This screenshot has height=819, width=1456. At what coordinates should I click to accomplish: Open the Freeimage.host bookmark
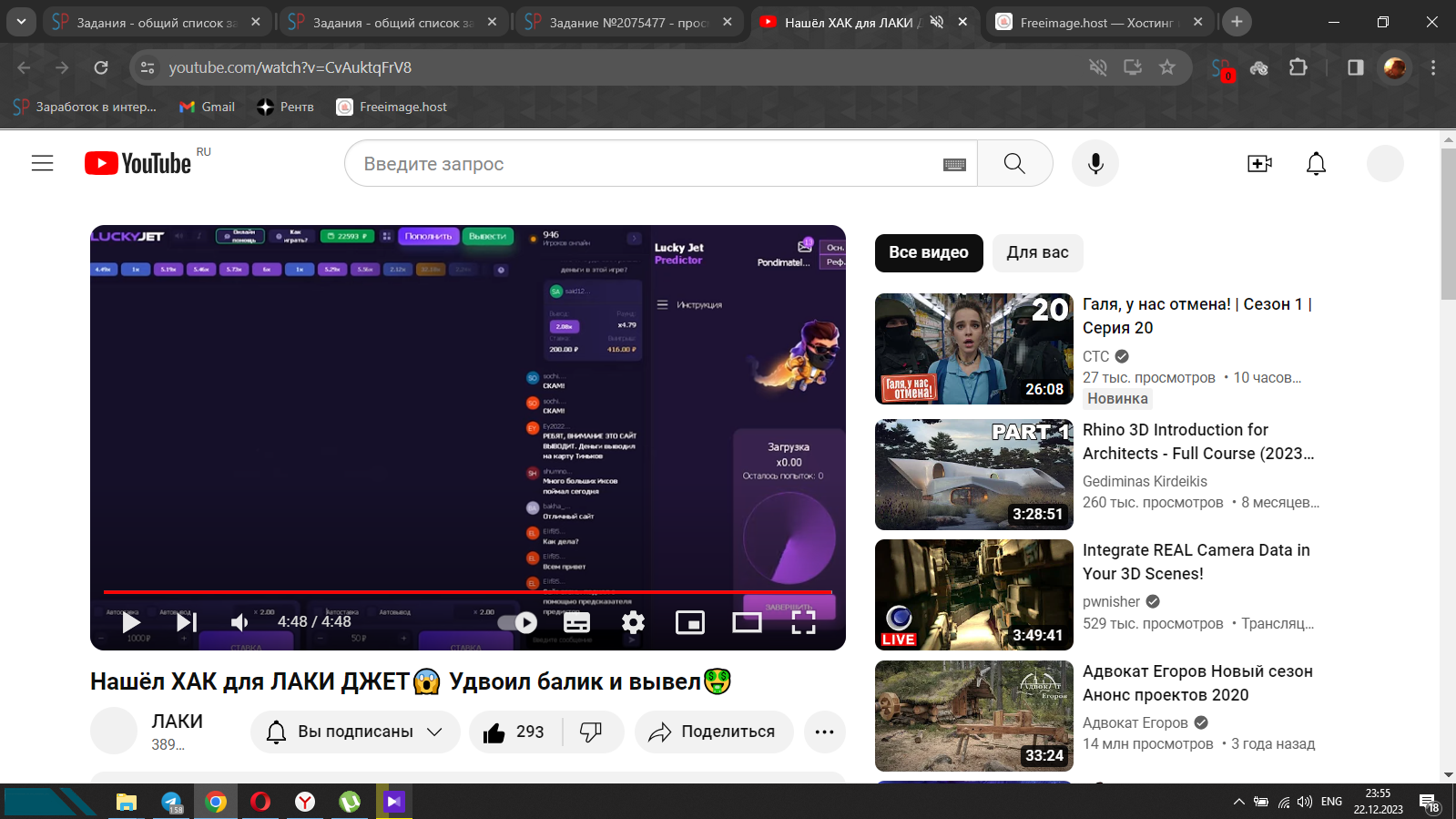pyautogui.click(x=392, y=107)
